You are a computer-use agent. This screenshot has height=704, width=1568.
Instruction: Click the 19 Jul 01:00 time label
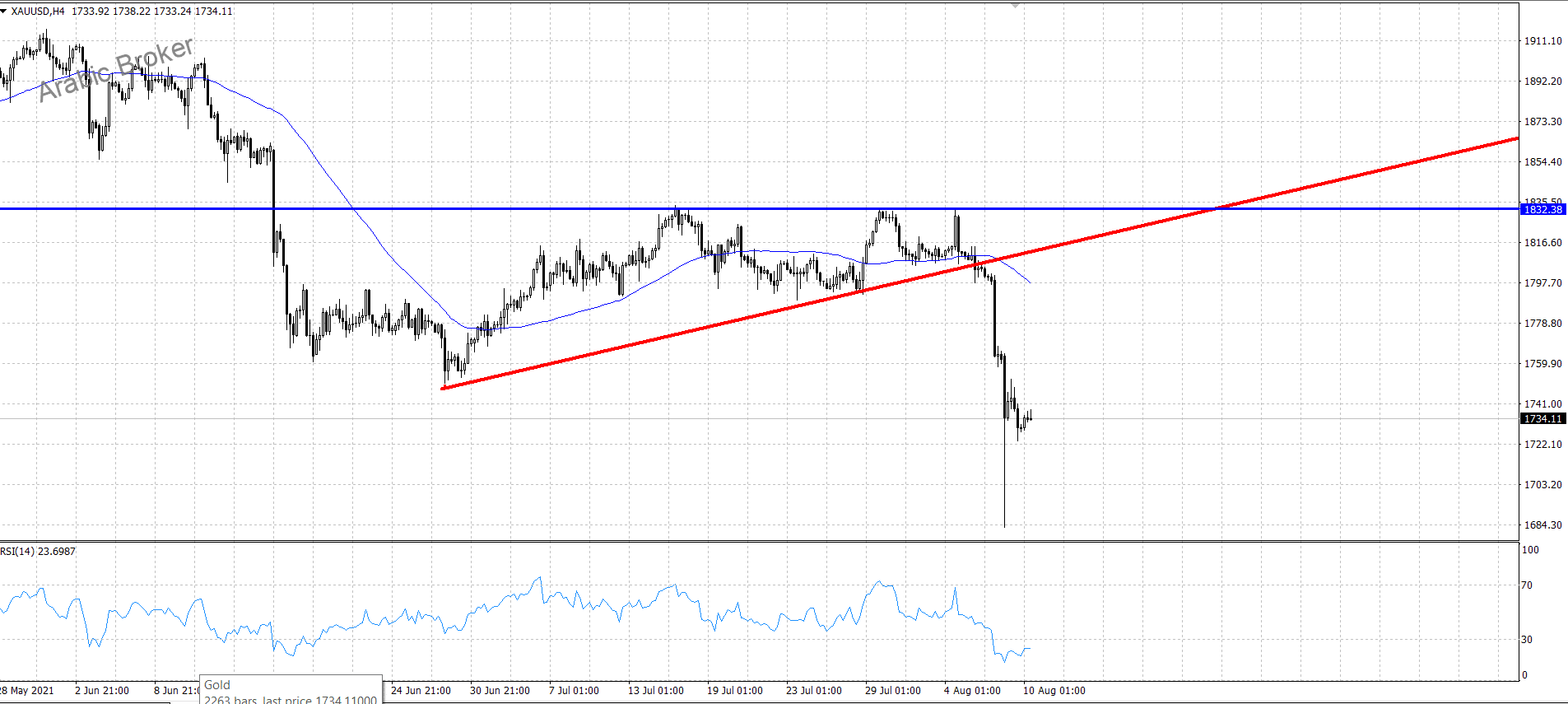click(734, 691)
